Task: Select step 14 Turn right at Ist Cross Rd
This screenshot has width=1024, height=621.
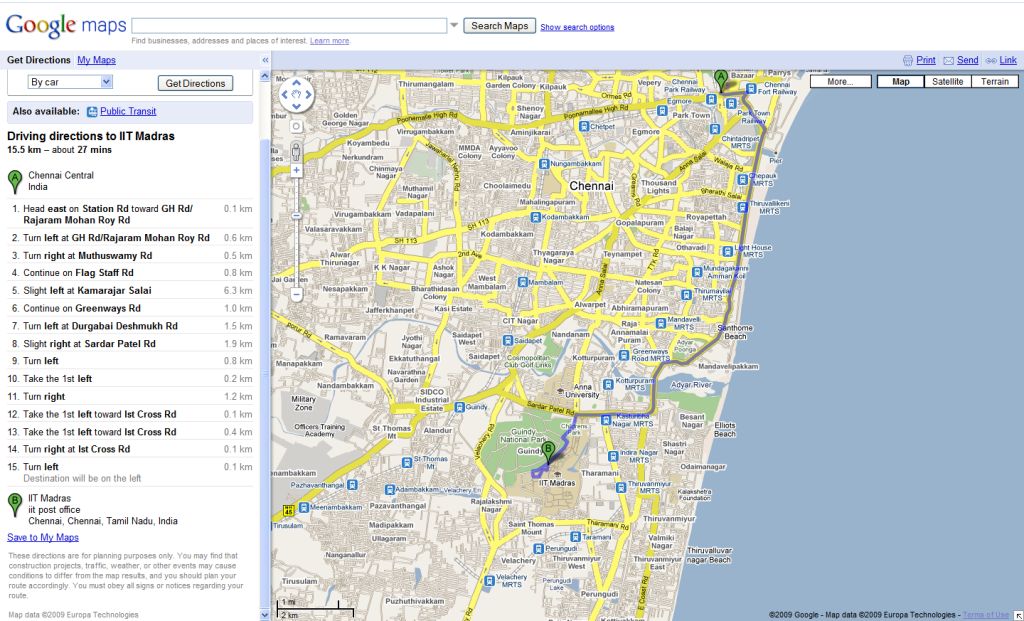Action: click(129, 449)
